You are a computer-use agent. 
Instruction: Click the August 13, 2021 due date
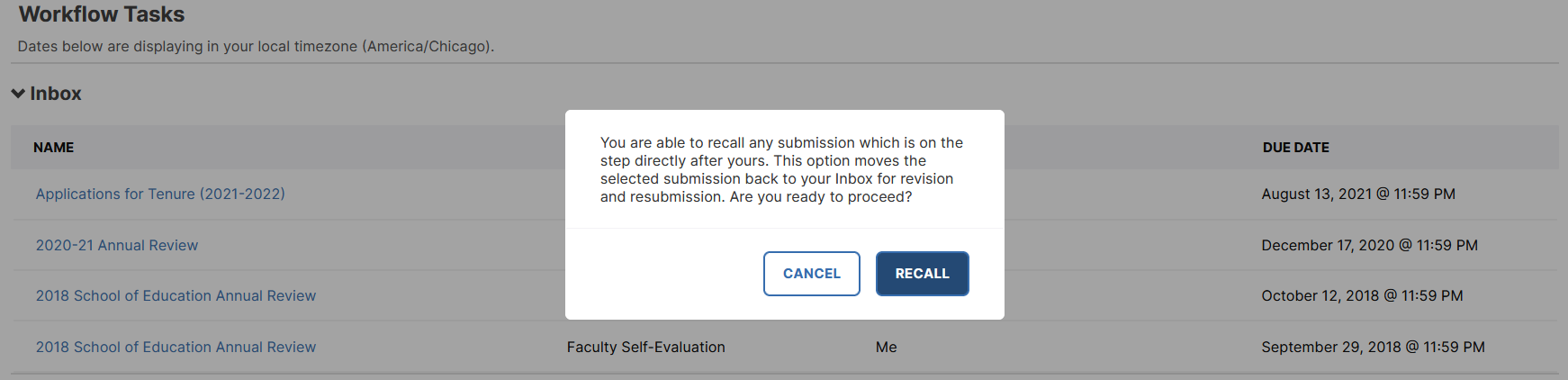point(1358,194)
